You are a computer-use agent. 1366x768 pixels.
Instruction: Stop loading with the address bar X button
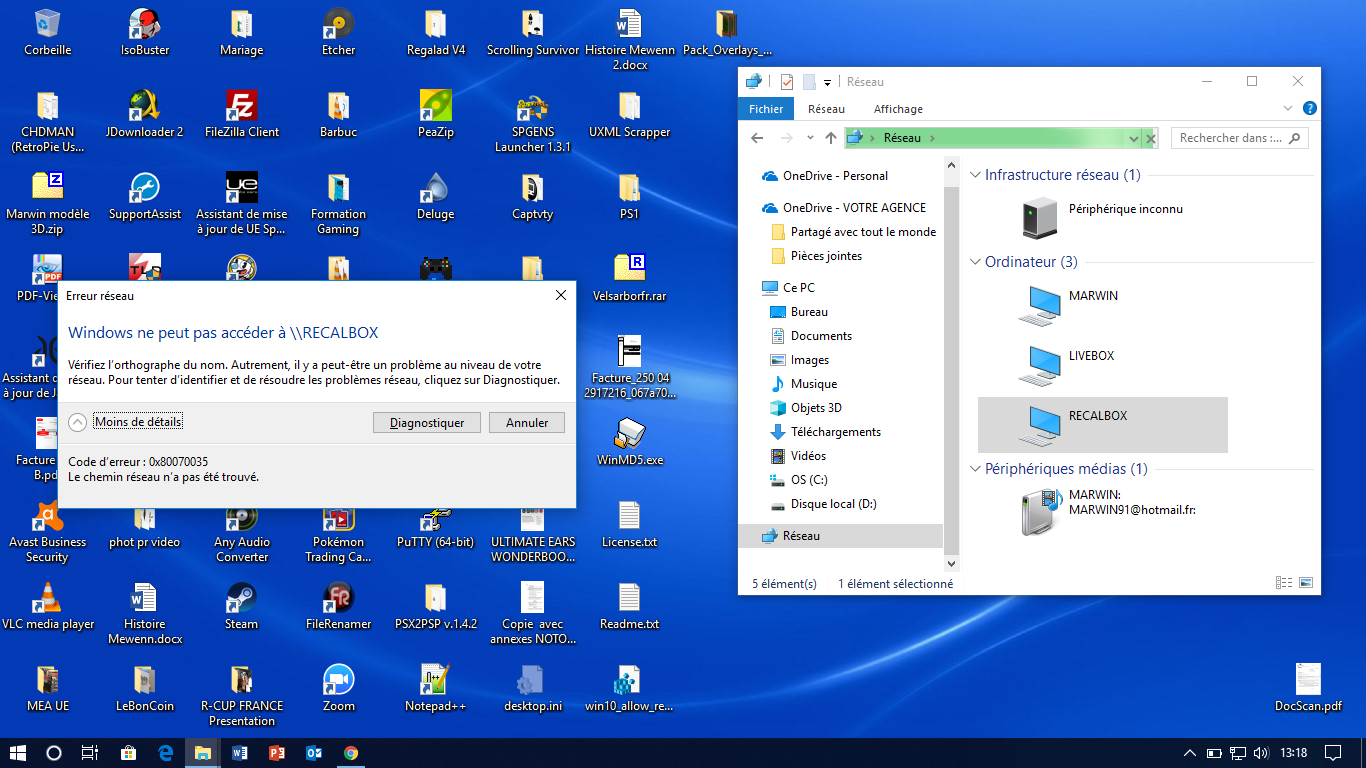[x=1151, y=138]
